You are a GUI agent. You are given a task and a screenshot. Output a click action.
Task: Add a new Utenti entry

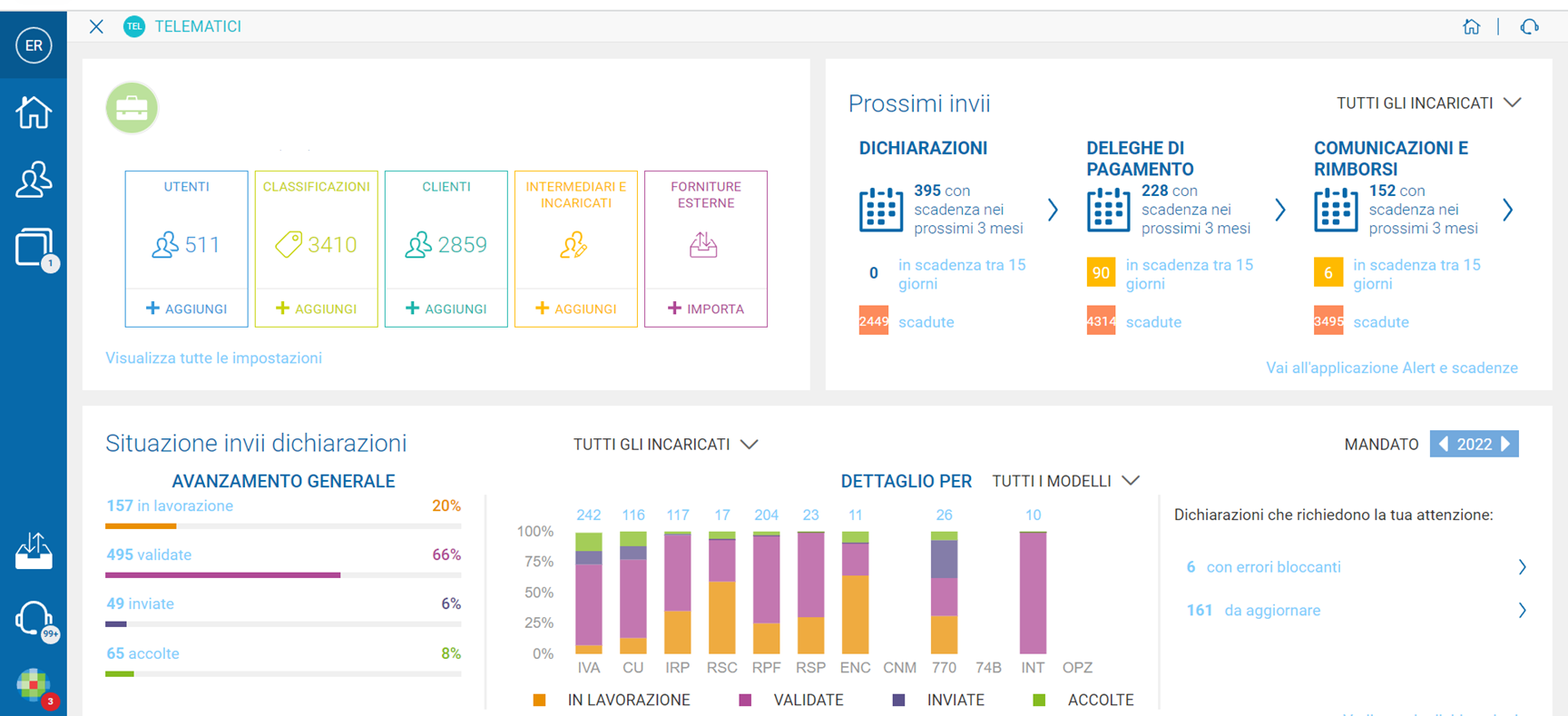click(186, 309)
